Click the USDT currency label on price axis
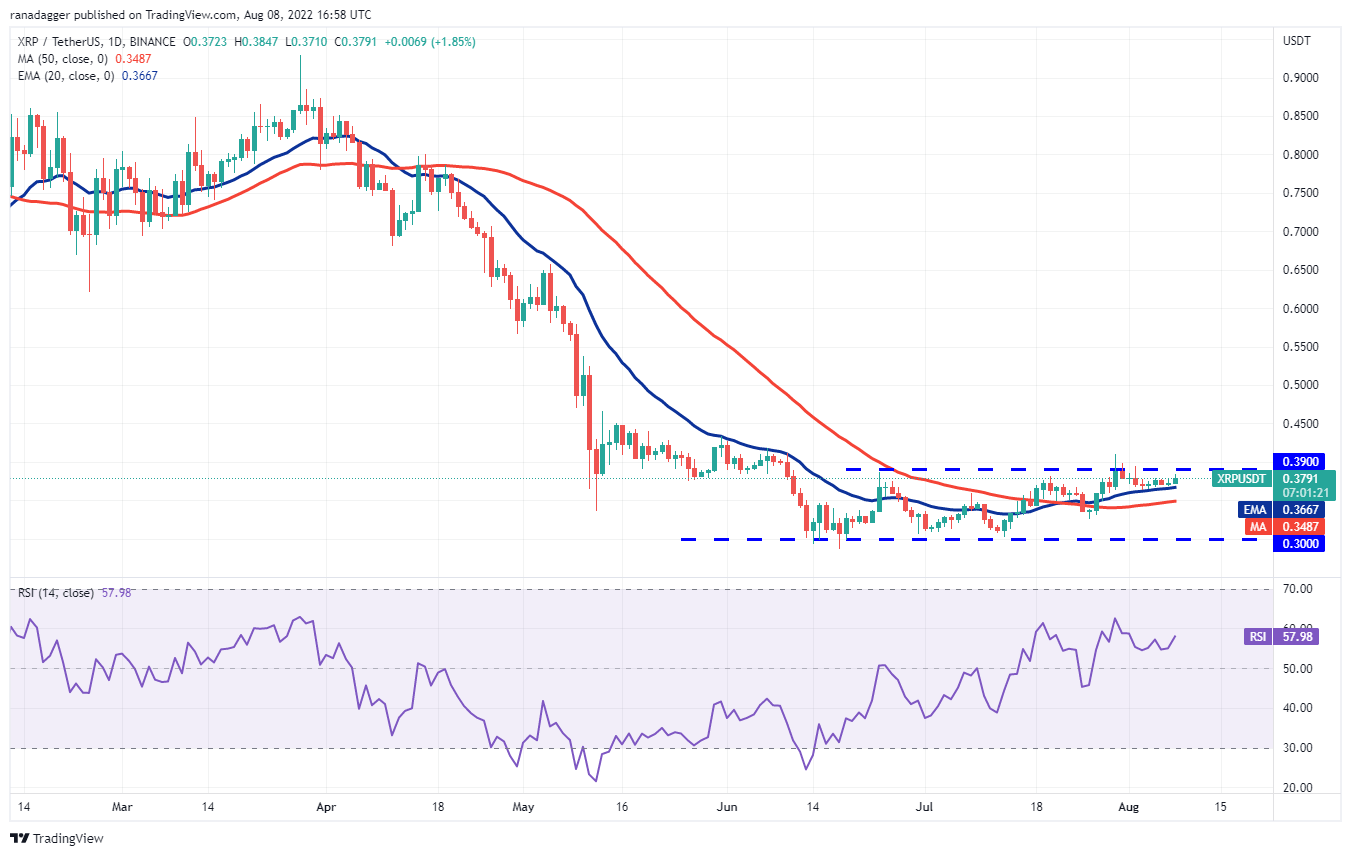Screen dimensions: 1351x856 (1296, 41)
